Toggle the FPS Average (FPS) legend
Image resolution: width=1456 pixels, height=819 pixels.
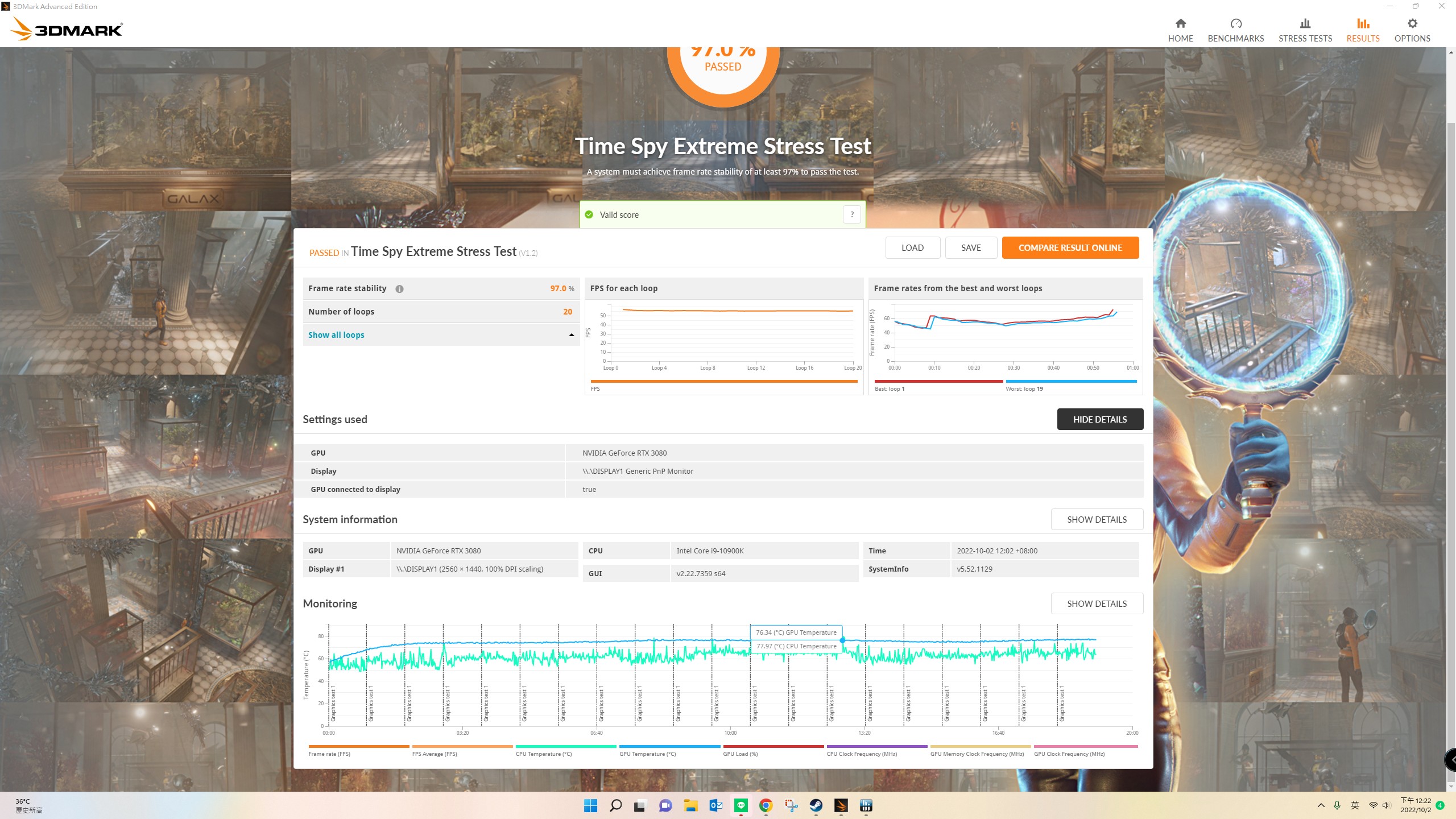462,751
